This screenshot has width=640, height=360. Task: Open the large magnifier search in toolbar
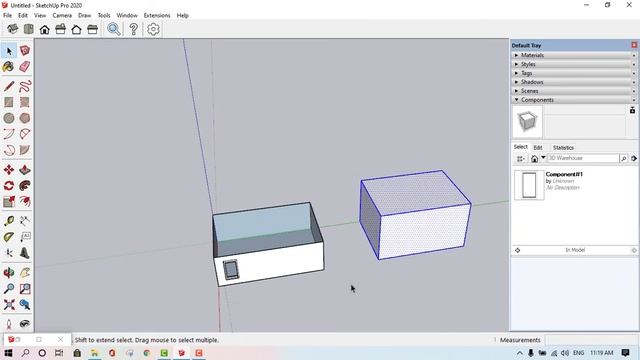point(114,29)
